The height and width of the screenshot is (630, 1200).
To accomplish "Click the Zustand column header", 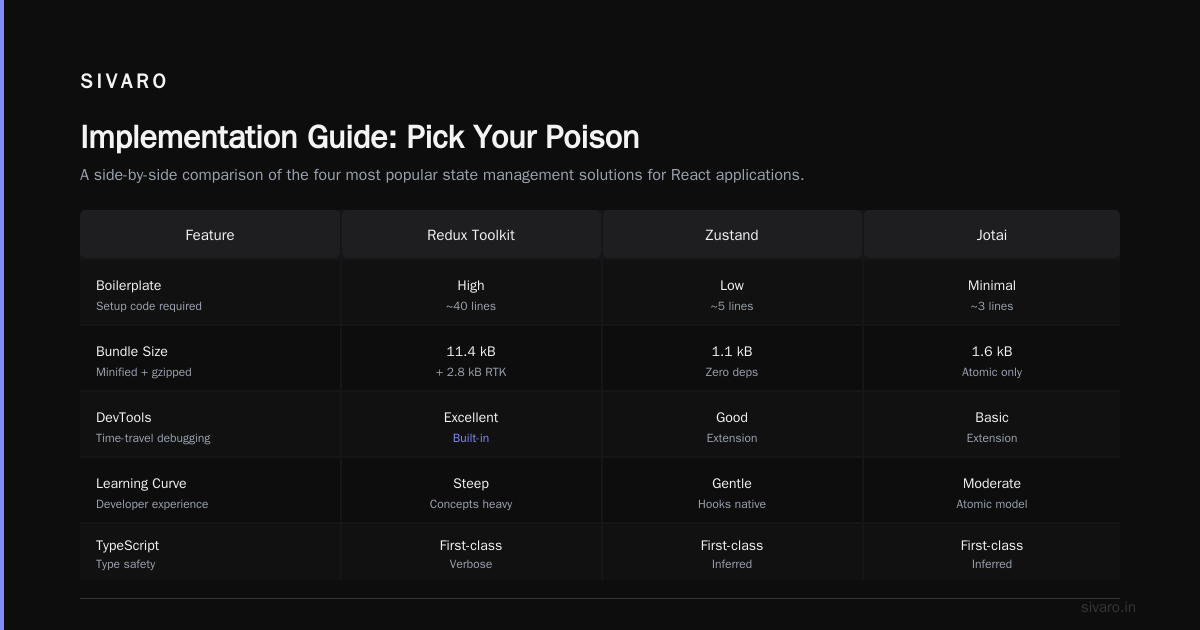I will coord(732,235).
